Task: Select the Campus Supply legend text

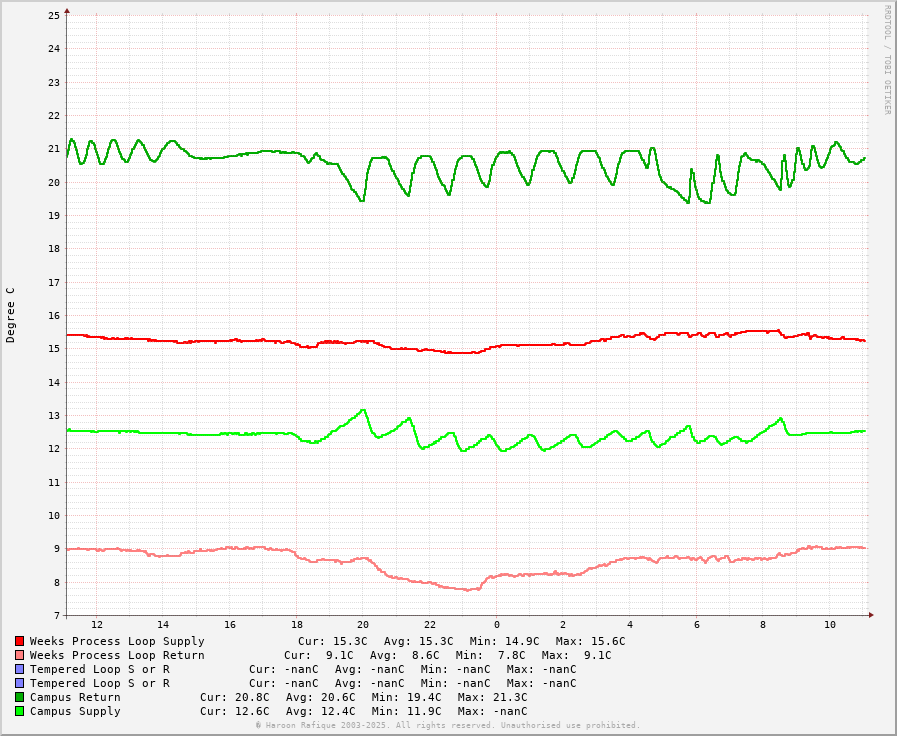Action: tap(75, 711)
